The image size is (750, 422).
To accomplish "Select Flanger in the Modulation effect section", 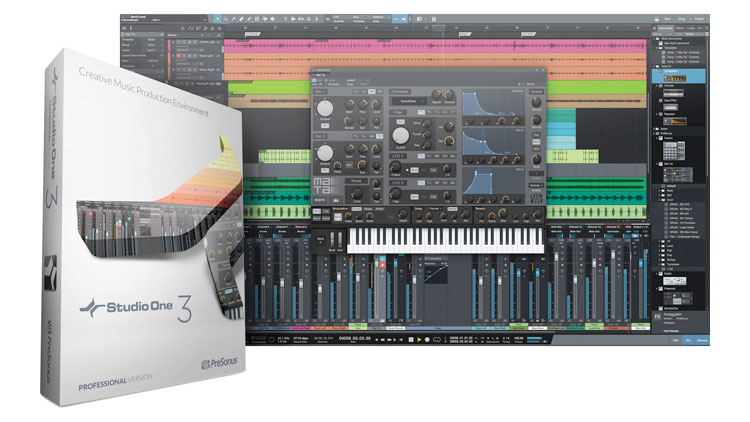I will click(368, 209).
